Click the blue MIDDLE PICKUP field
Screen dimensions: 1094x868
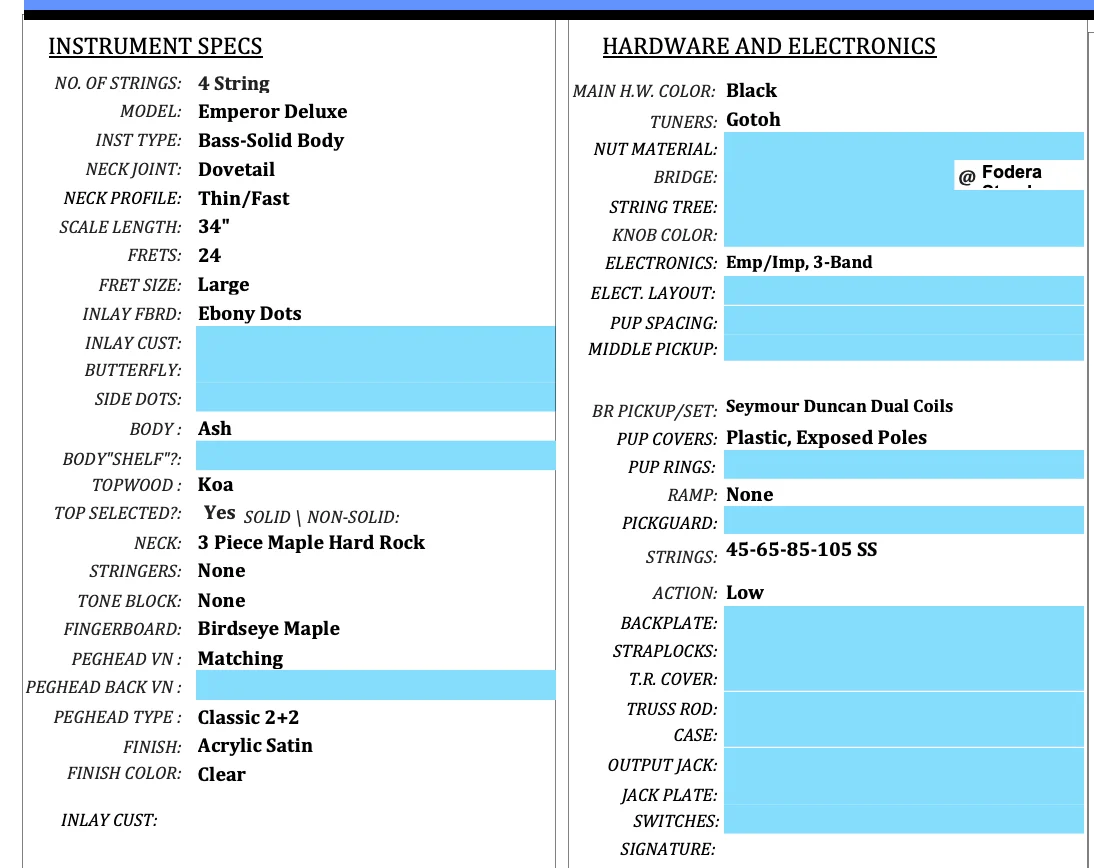click(904, 347)
